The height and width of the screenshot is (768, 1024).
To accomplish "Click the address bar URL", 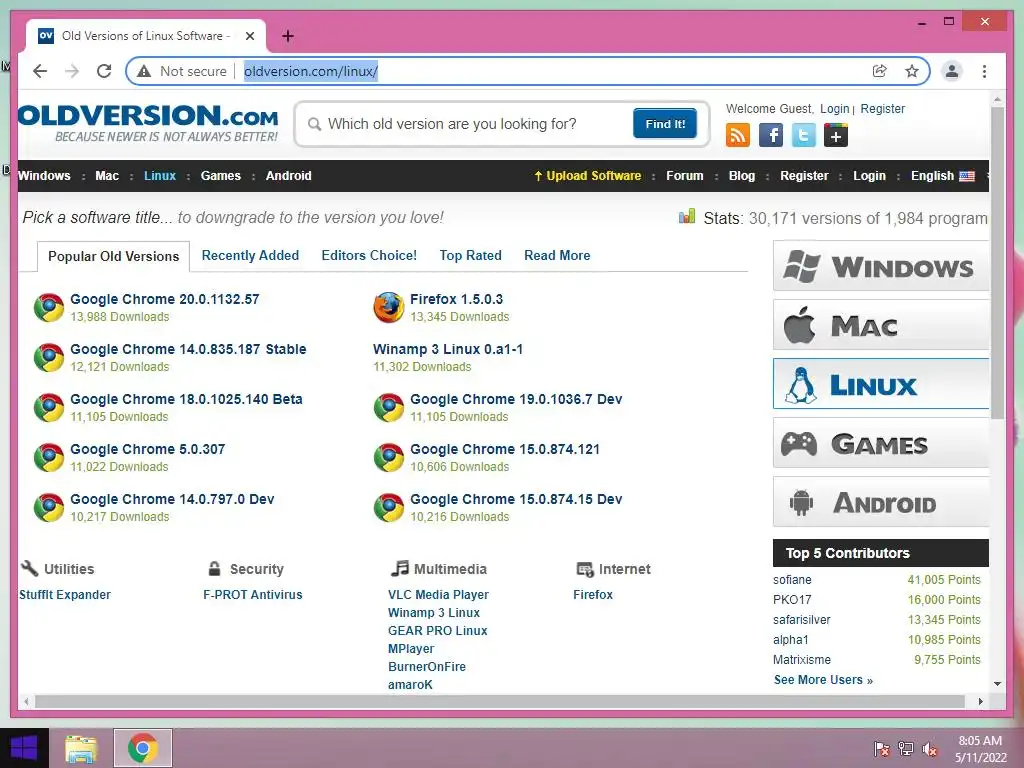I will [311, 71].
